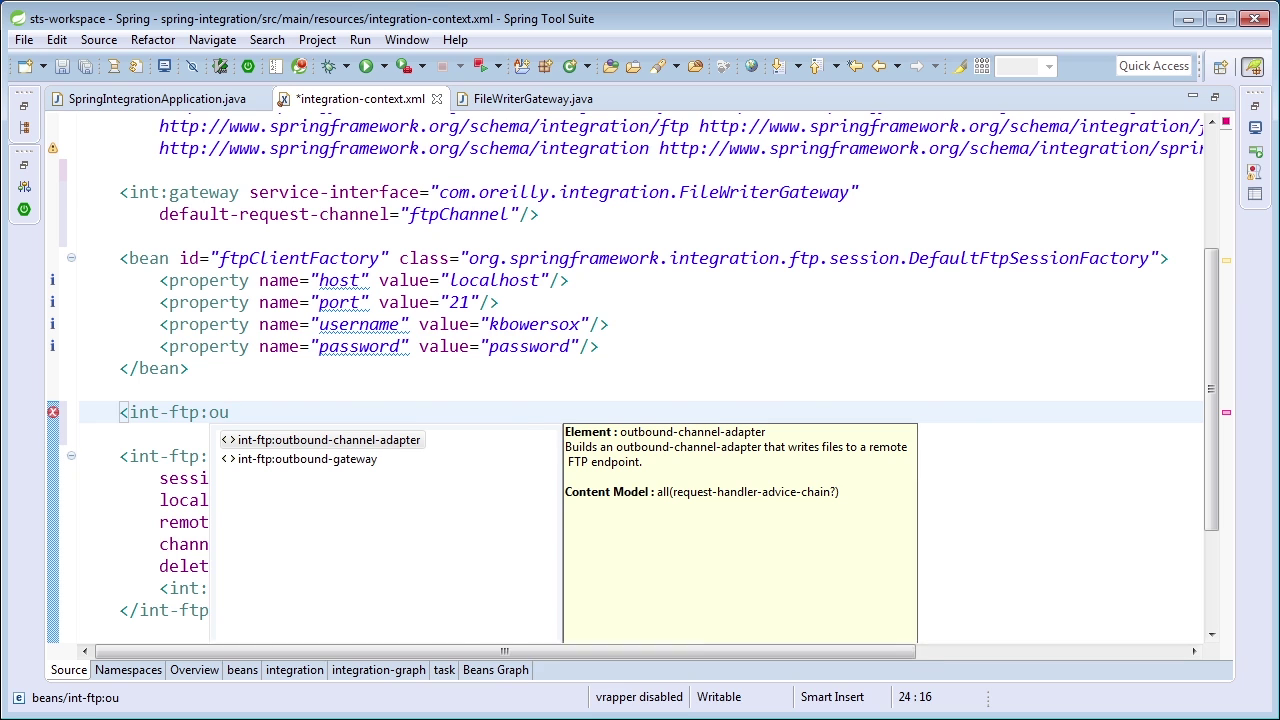Switch to the Namespaces bottom tab
The height and width of the screenshot is (720, 1280).
pos(128,670)
